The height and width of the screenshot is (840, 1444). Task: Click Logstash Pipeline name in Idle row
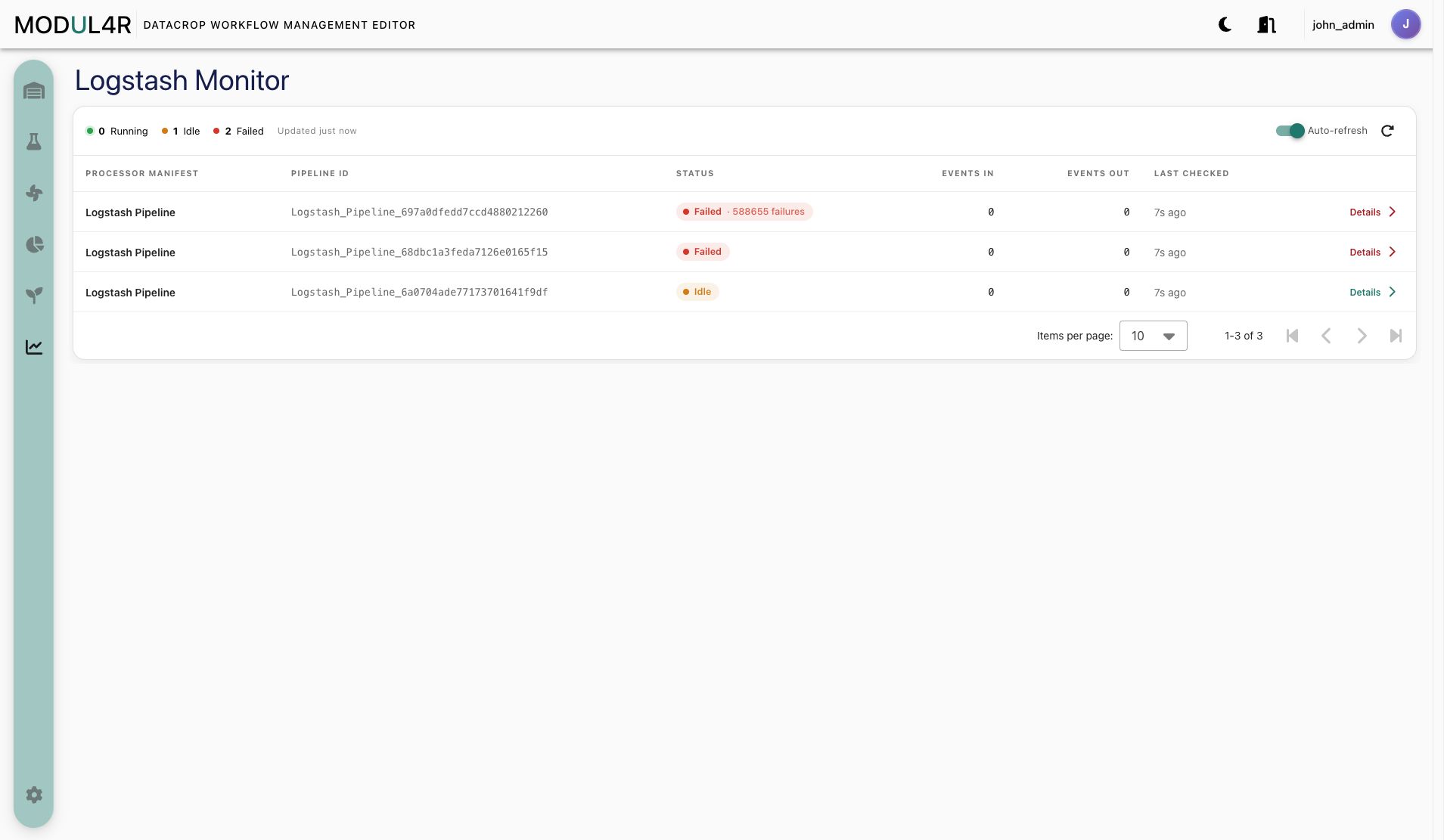coord(130,293)
